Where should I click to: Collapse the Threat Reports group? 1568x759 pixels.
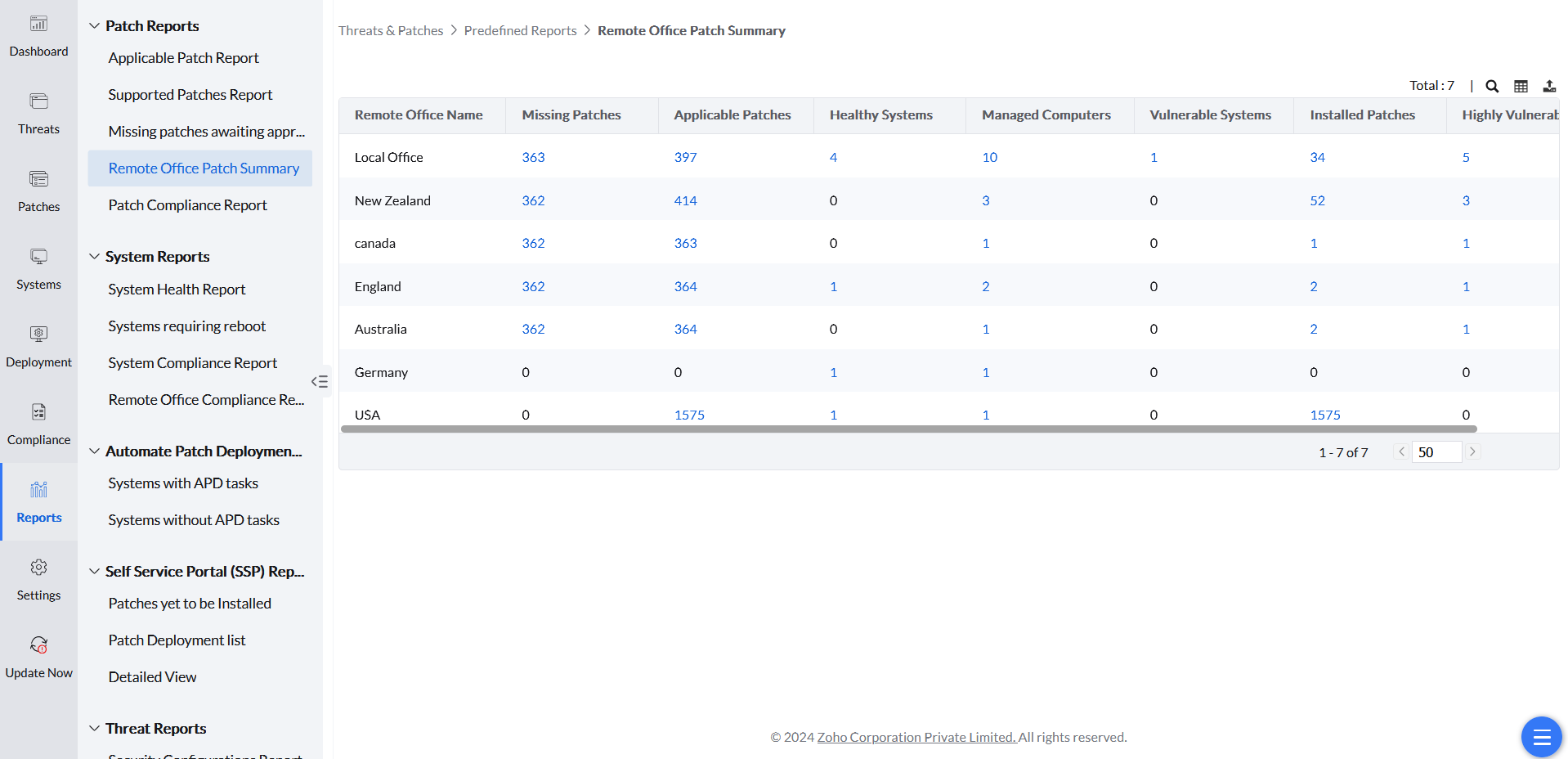(95, 729)
